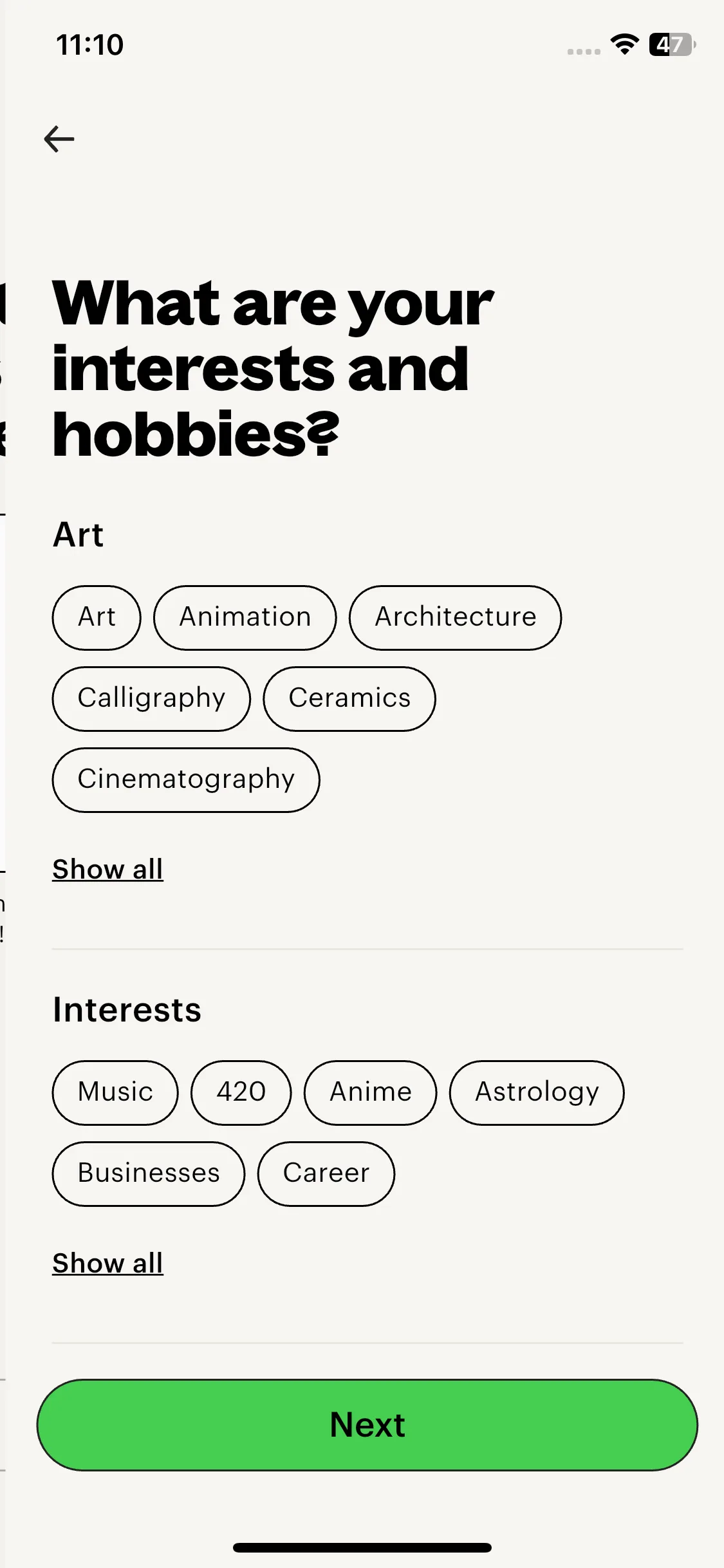Expand Interests section with Show all
Image resolution: width=724 pixels, height=1568 pixels.
point(107,1264)
